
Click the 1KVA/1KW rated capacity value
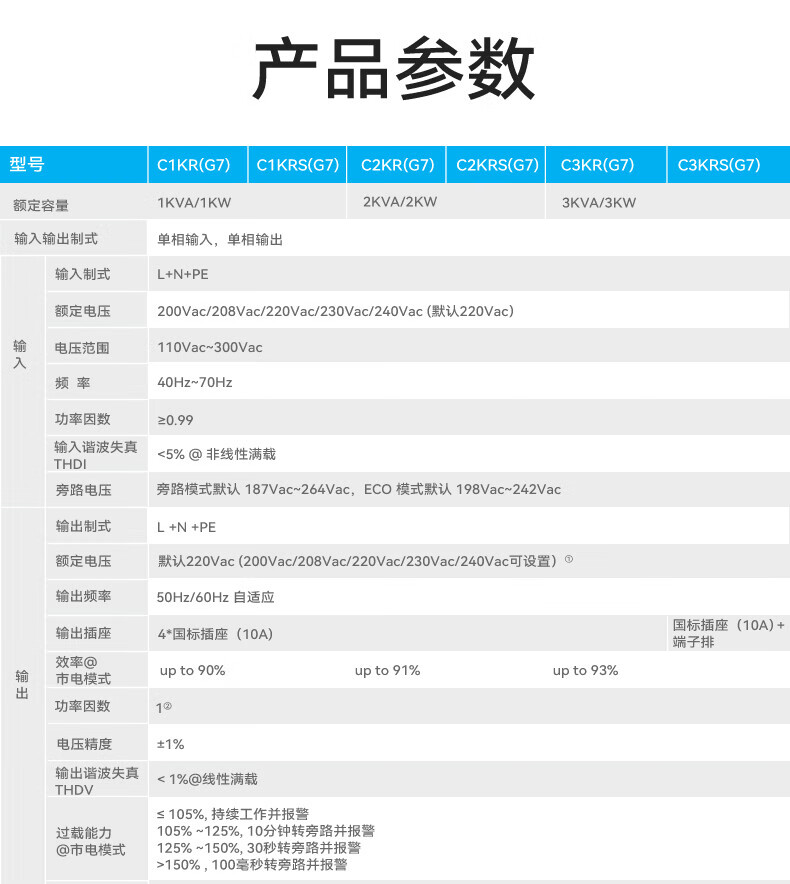pyautogui.click(x=194, y=203)
